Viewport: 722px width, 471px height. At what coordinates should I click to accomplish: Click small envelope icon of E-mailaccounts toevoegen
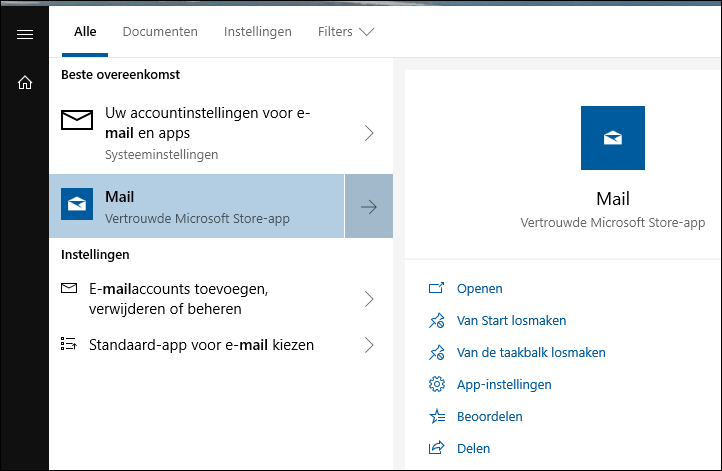69,288
